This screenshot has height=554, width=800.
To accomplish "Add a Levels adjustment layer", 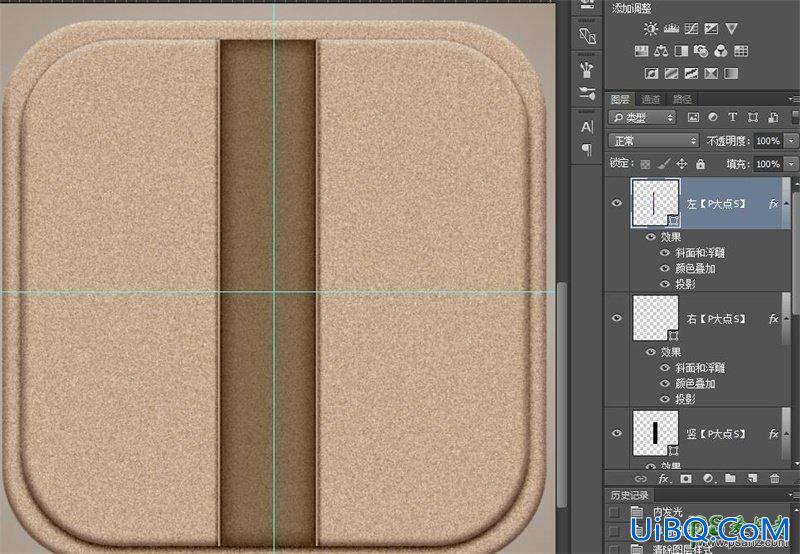I will 670,29.
